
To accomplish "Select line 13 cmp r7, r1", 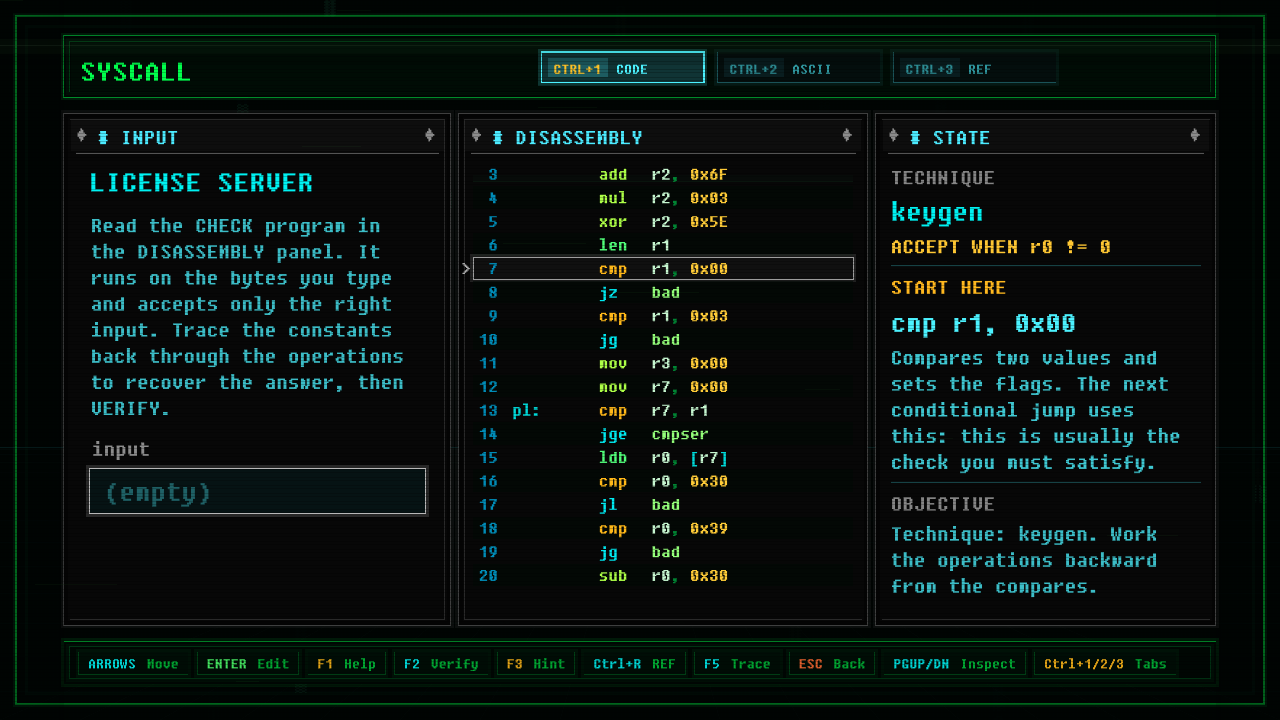I will tap(663, 411).
